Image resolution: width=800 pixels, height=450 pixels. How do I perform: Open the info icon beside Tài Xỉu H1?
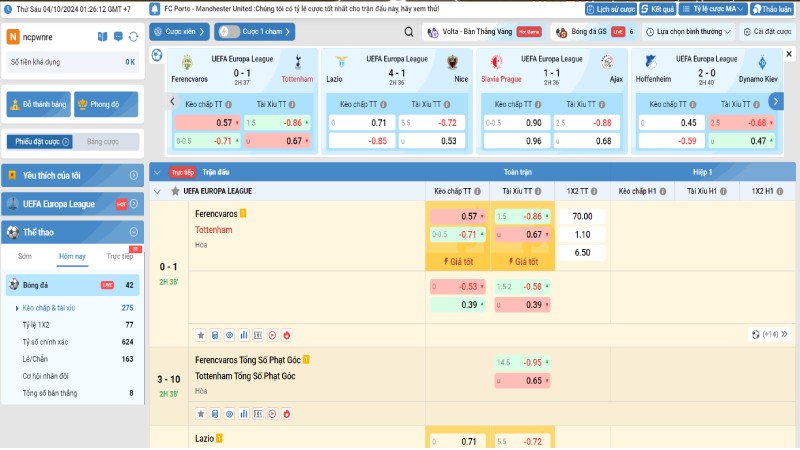click(x=723, y=191)
